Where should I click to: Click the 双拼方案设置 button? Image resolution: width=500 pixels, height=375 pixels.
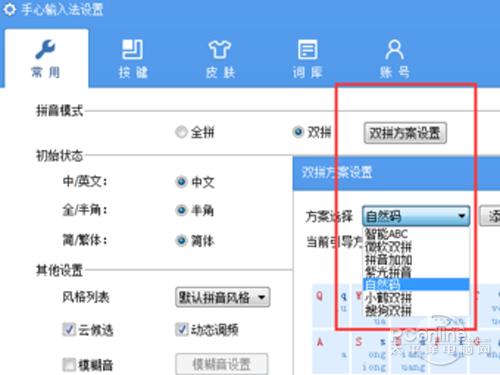(405, 133)
